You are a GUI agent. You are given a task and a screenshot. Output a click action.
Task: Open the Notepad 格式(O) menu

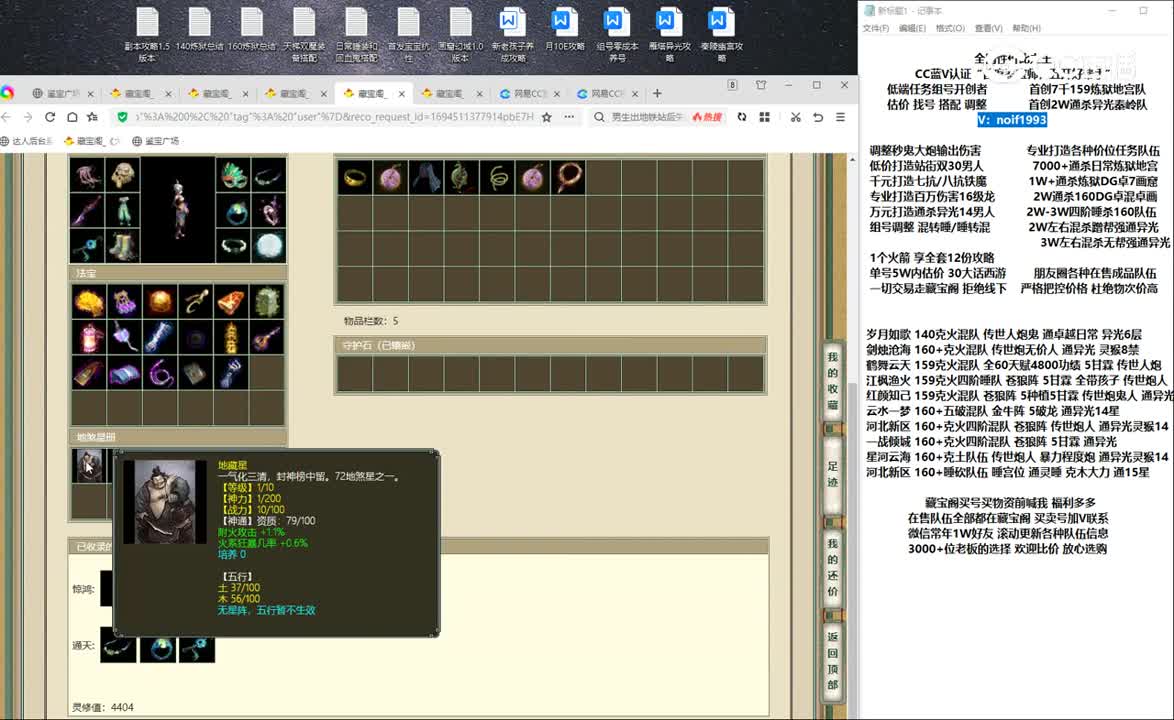coord(950,28)
